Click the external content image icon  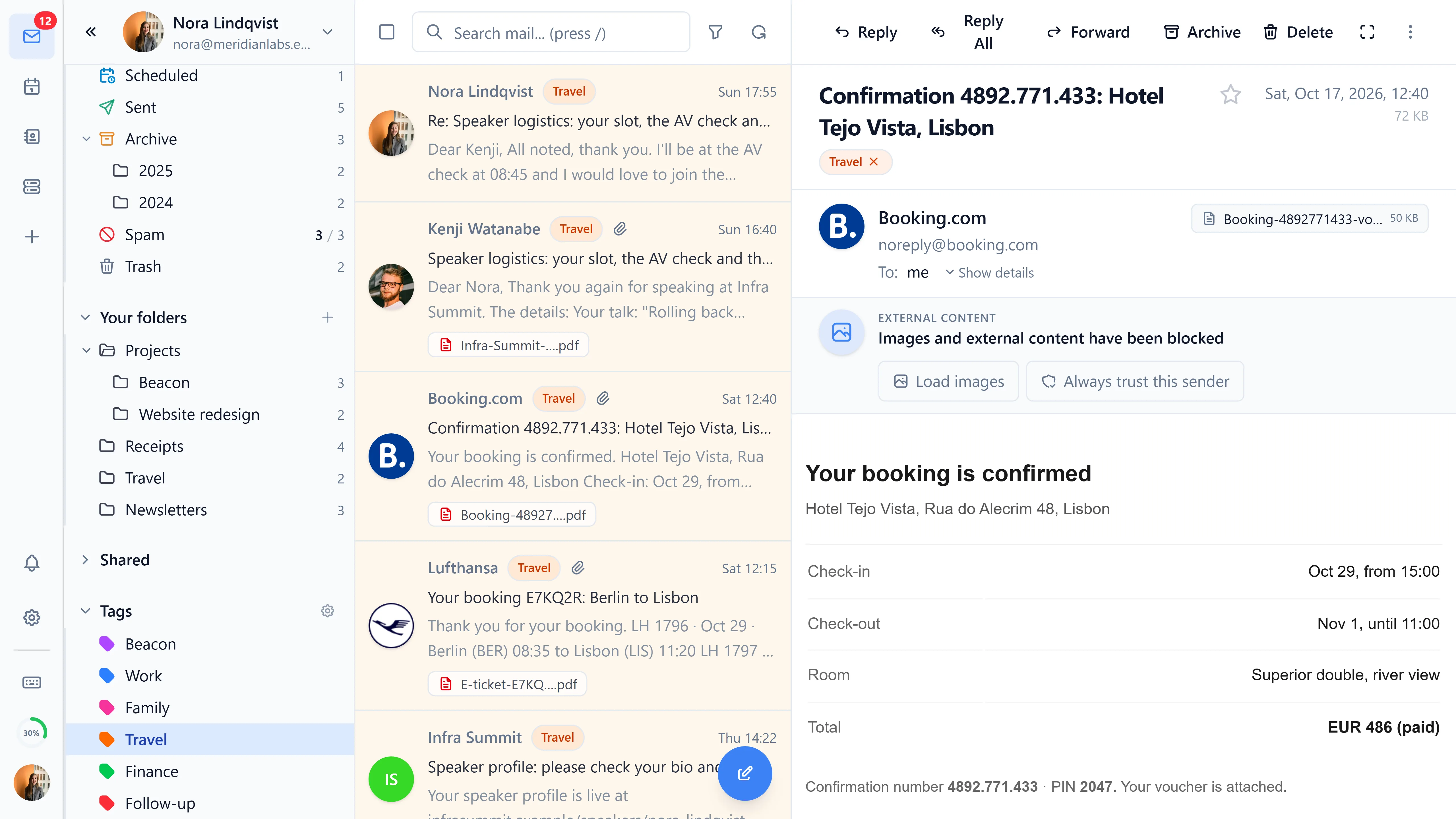(x=841, y=332)
